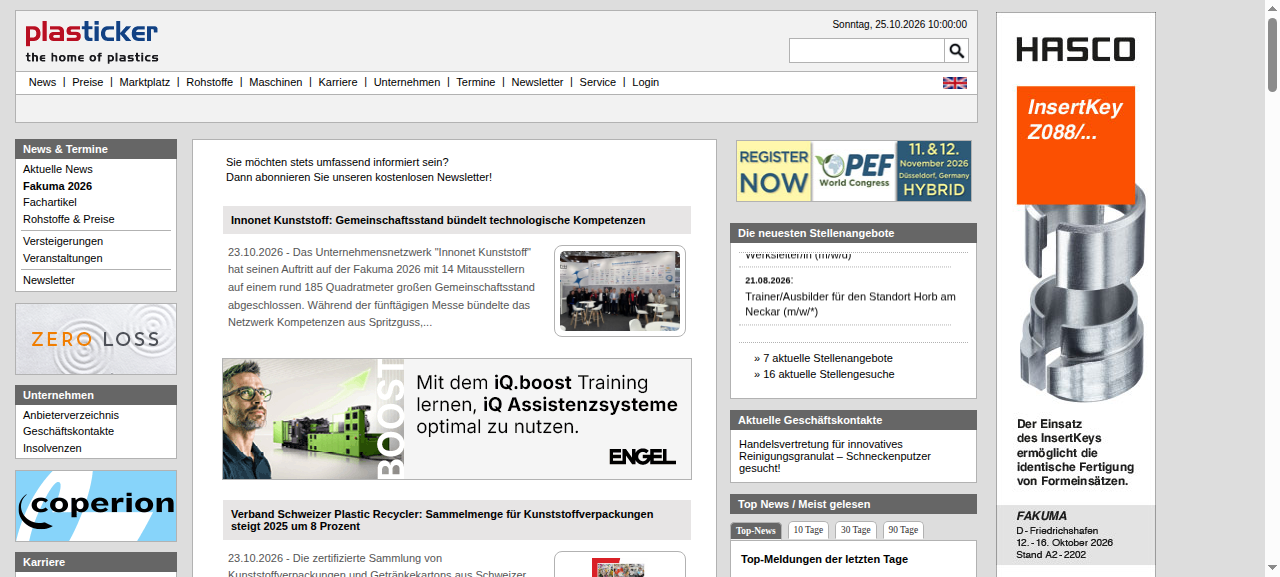Switch to the 30 Tage tab
Viewport: 1280px width, 577px height.
click(856, 530)
